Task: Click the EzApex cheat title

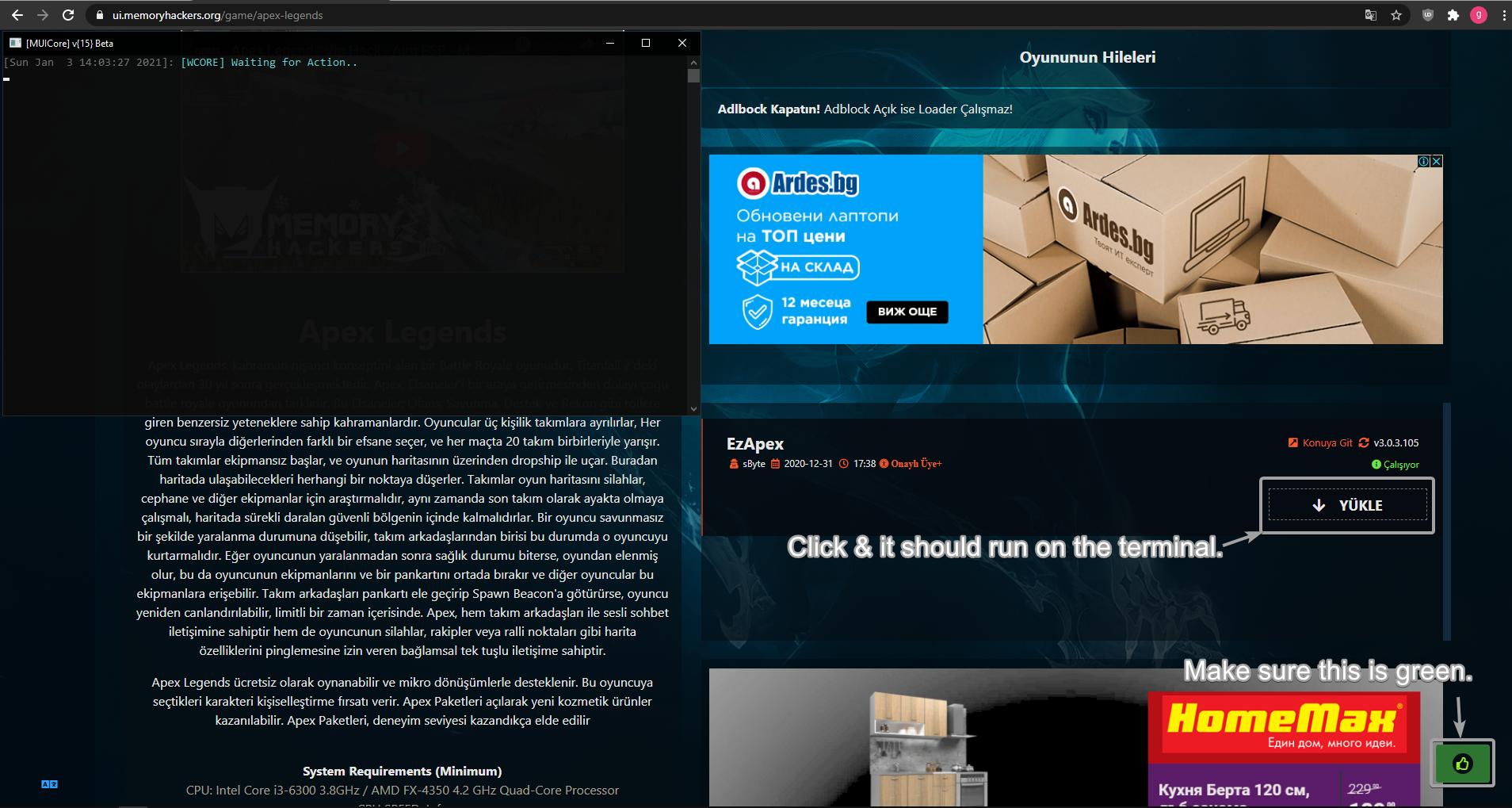Action: tap(755, 444)
